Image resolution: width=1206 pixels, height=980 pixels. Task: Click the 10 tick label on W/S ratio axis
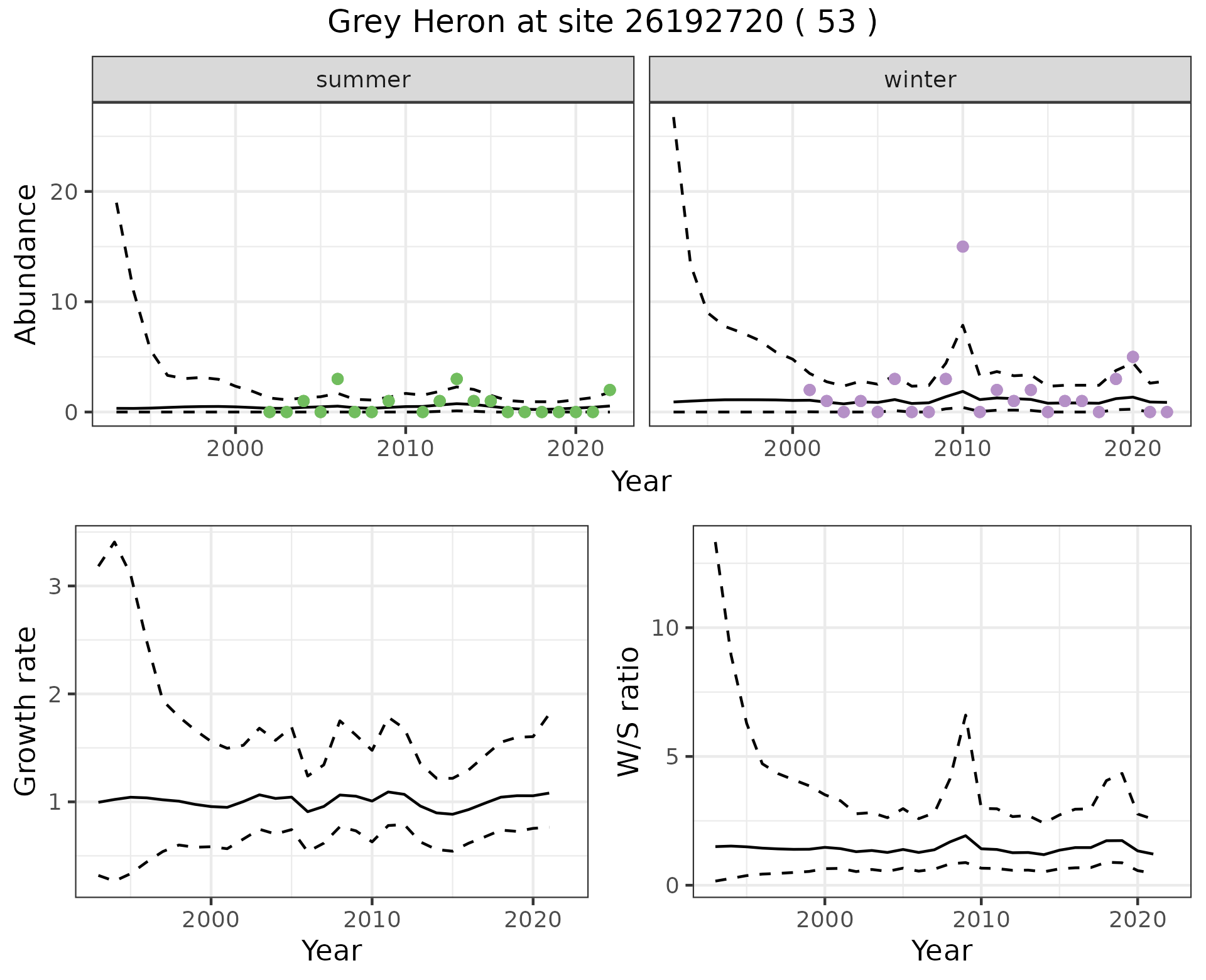click(665, 628)
